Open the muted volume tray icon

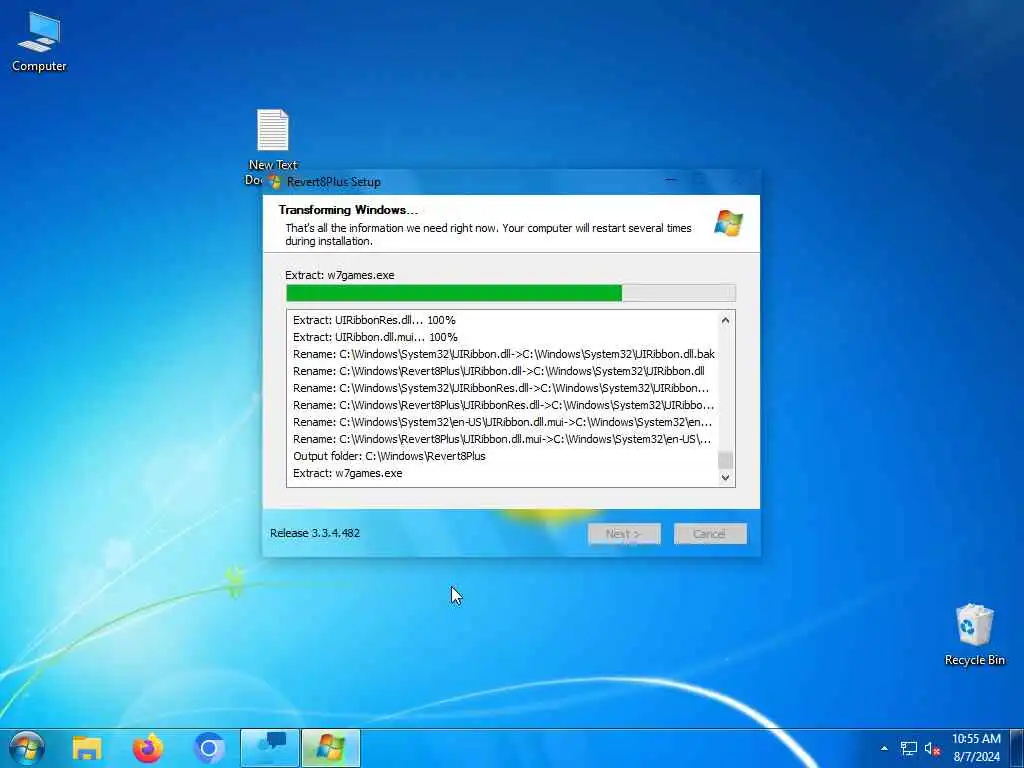932,748
